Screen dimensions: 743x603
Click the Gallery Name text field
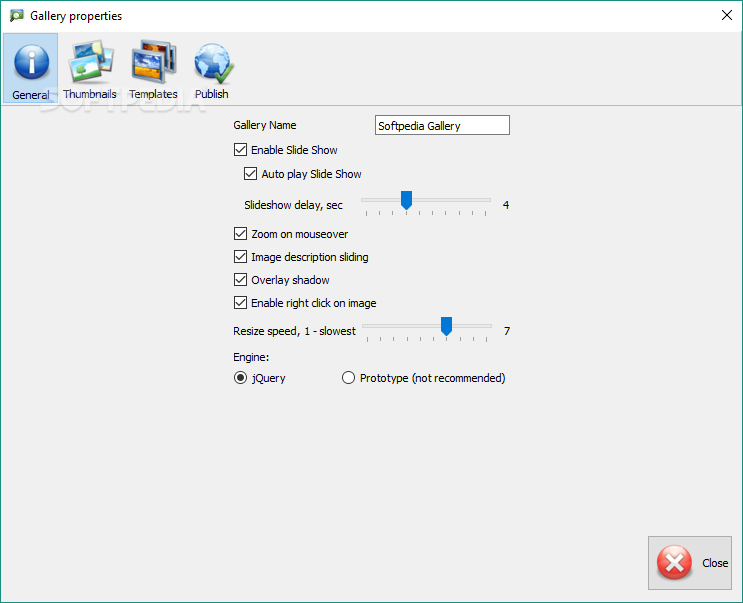click(442, 126)
